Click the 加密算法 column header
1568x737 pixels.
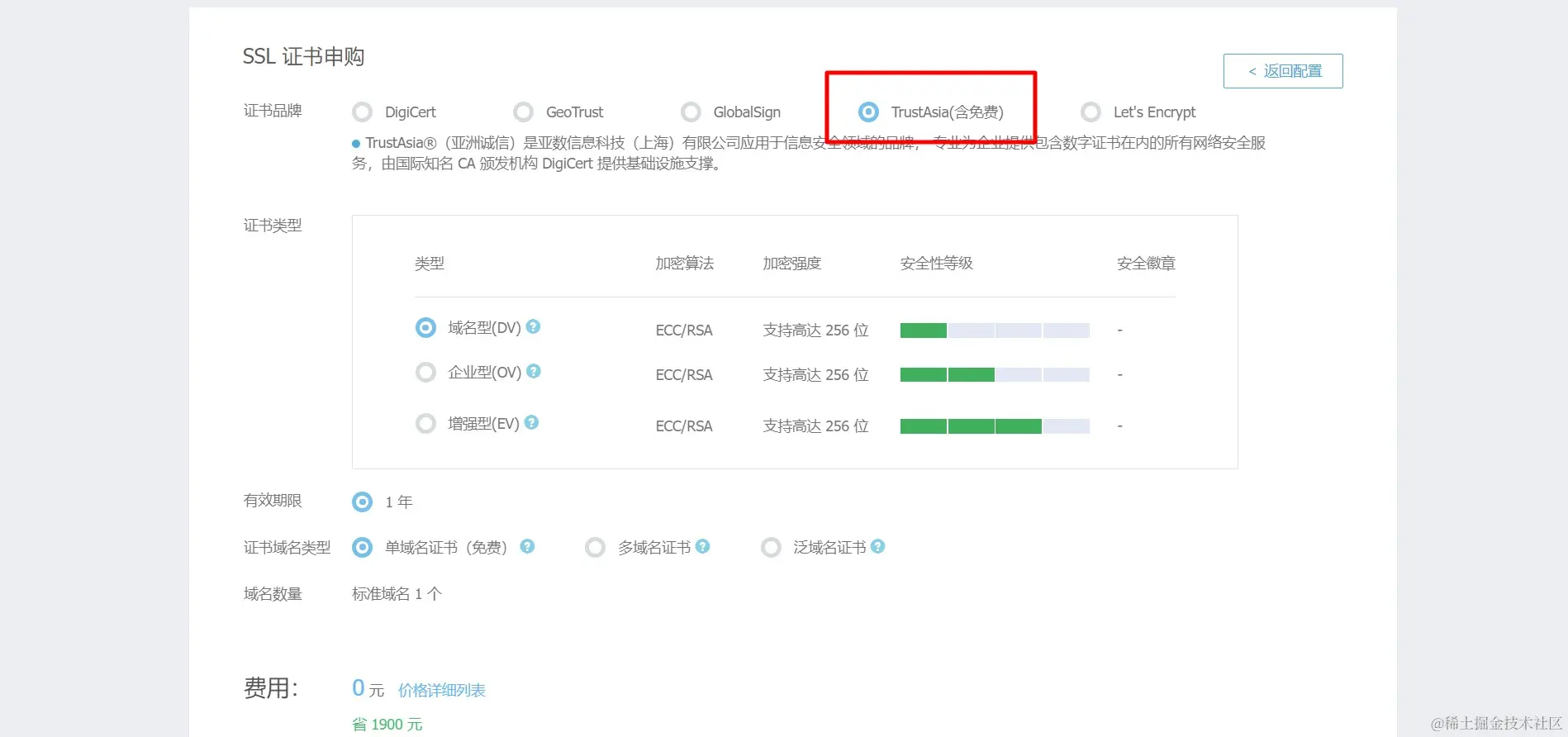(x=685, y=264)
